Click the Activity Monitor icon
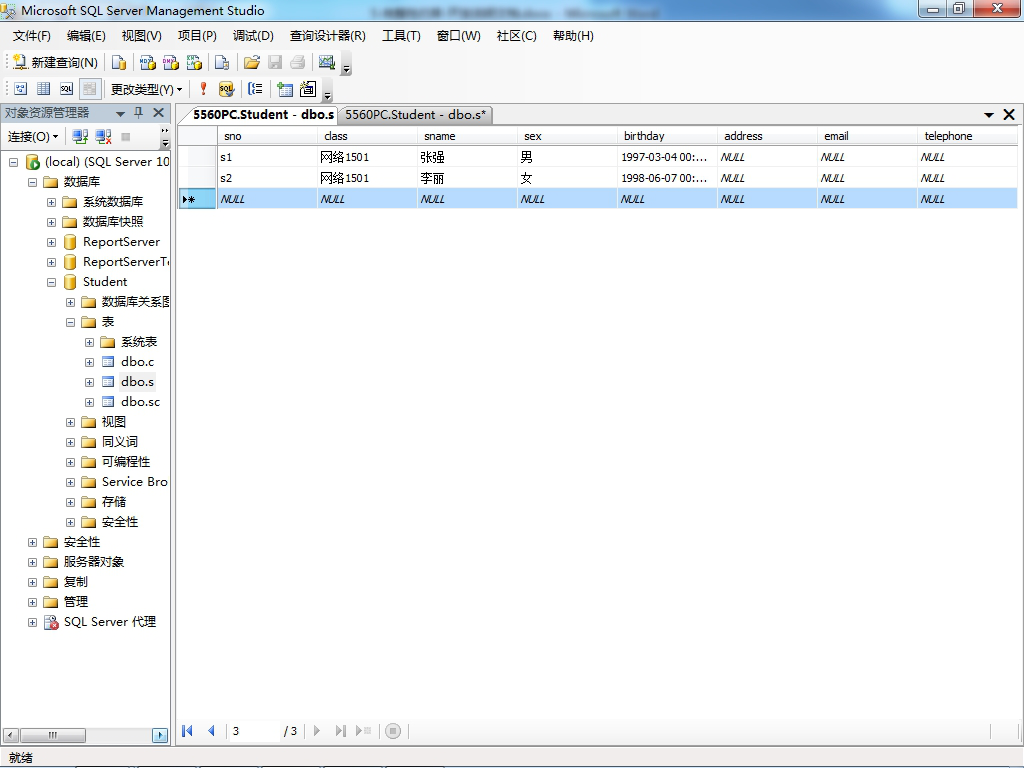This screenshot has width=1024, height=768. coord(327,62)
